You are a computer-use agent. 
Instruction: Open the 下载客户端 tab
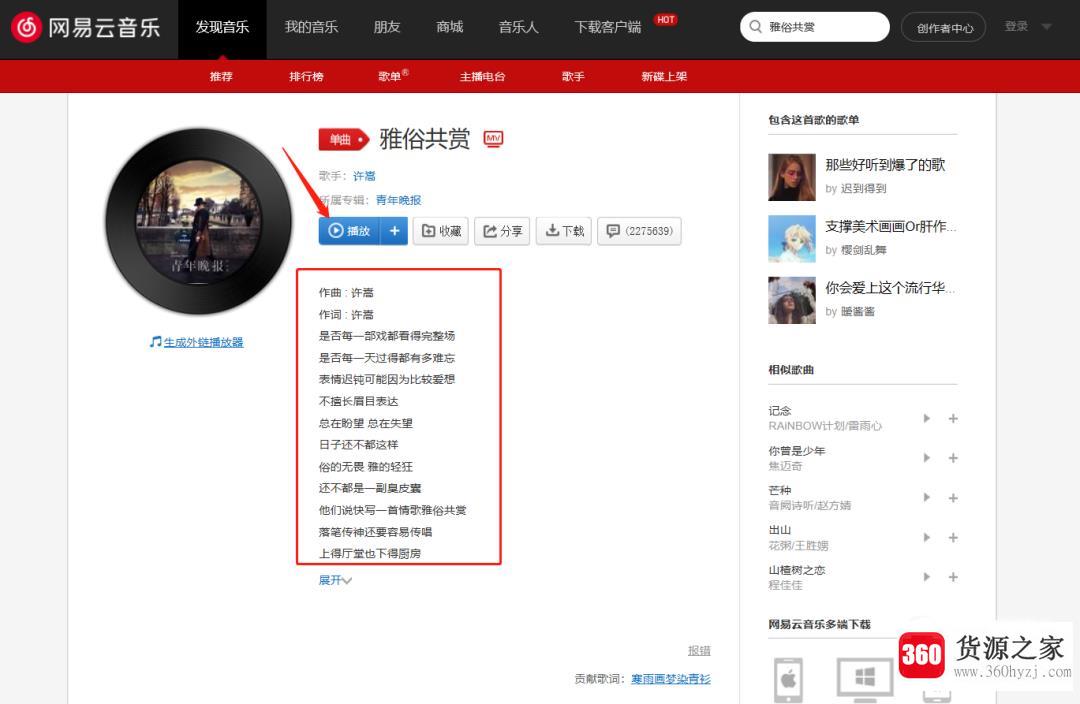608,28
